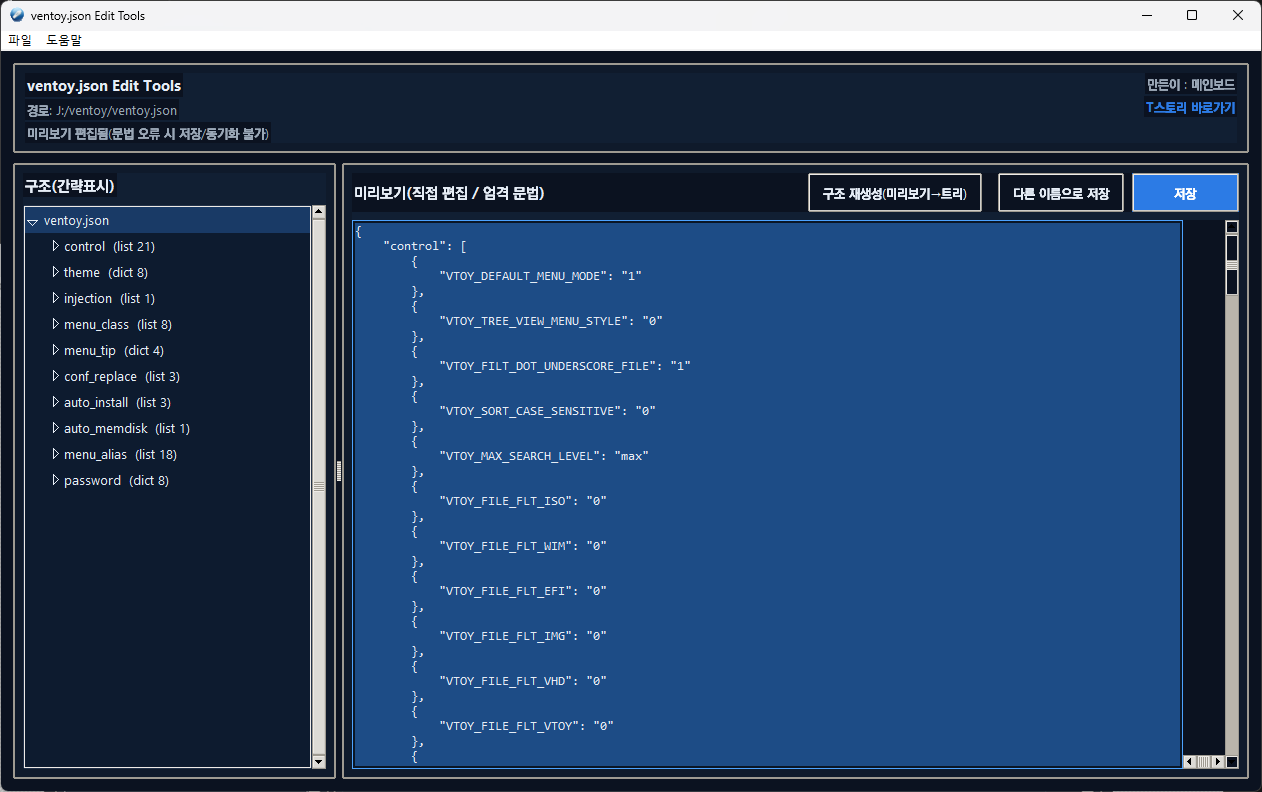1262x792 pixels.
Task: Expand the auto_install (list 3) node
Action: pos(56,402)
